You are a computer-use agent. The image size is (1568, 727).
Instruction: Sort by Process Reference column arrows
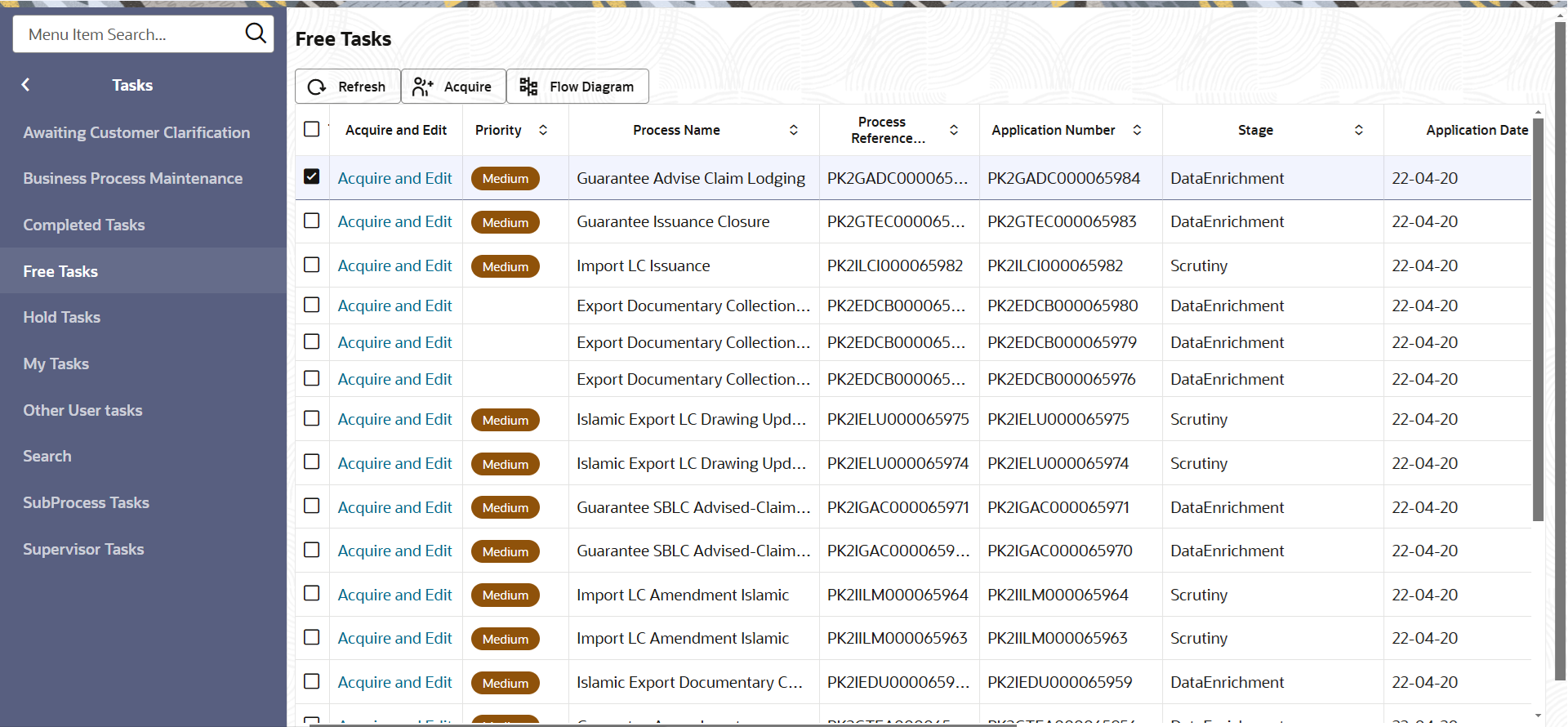(953, 130)
